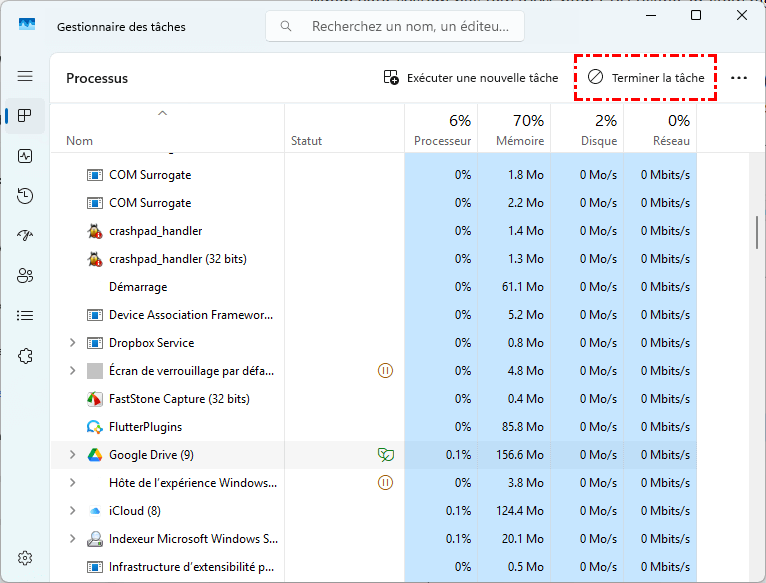This screenshot has height=583, width=766.
Task: Open the three-dots more options menu
Action: (739, 78)
